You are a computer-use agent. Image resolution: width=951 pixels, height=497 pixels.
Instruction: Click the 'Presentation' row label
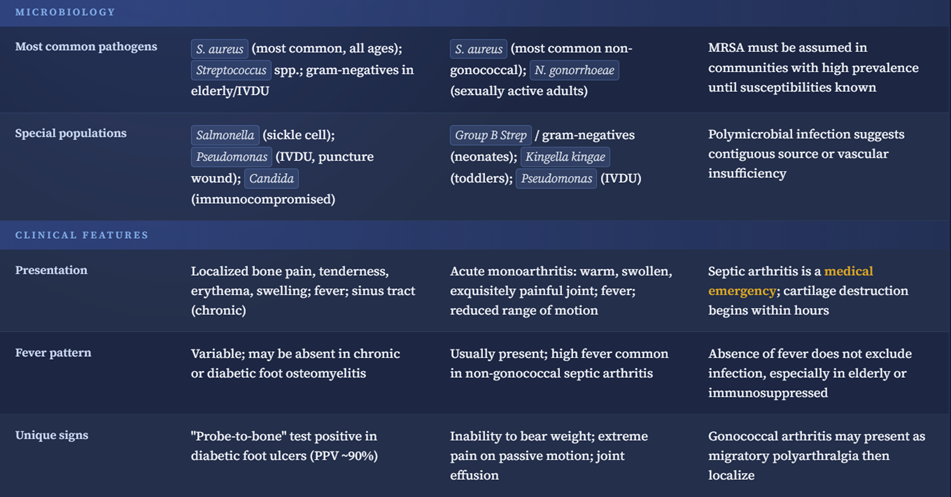51,270
